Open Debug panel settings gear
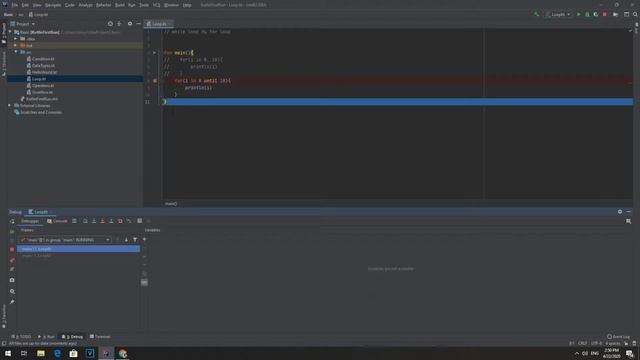This screenshot has width=640, height=360. [x=620, y=212]
